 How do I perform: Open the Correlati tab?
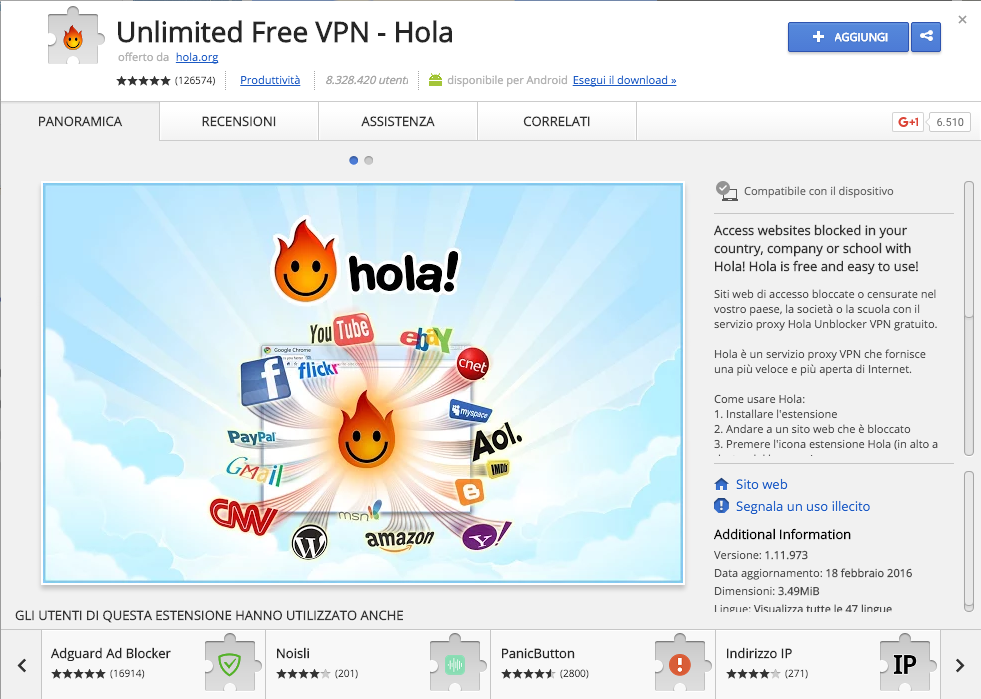coord(556,121)
